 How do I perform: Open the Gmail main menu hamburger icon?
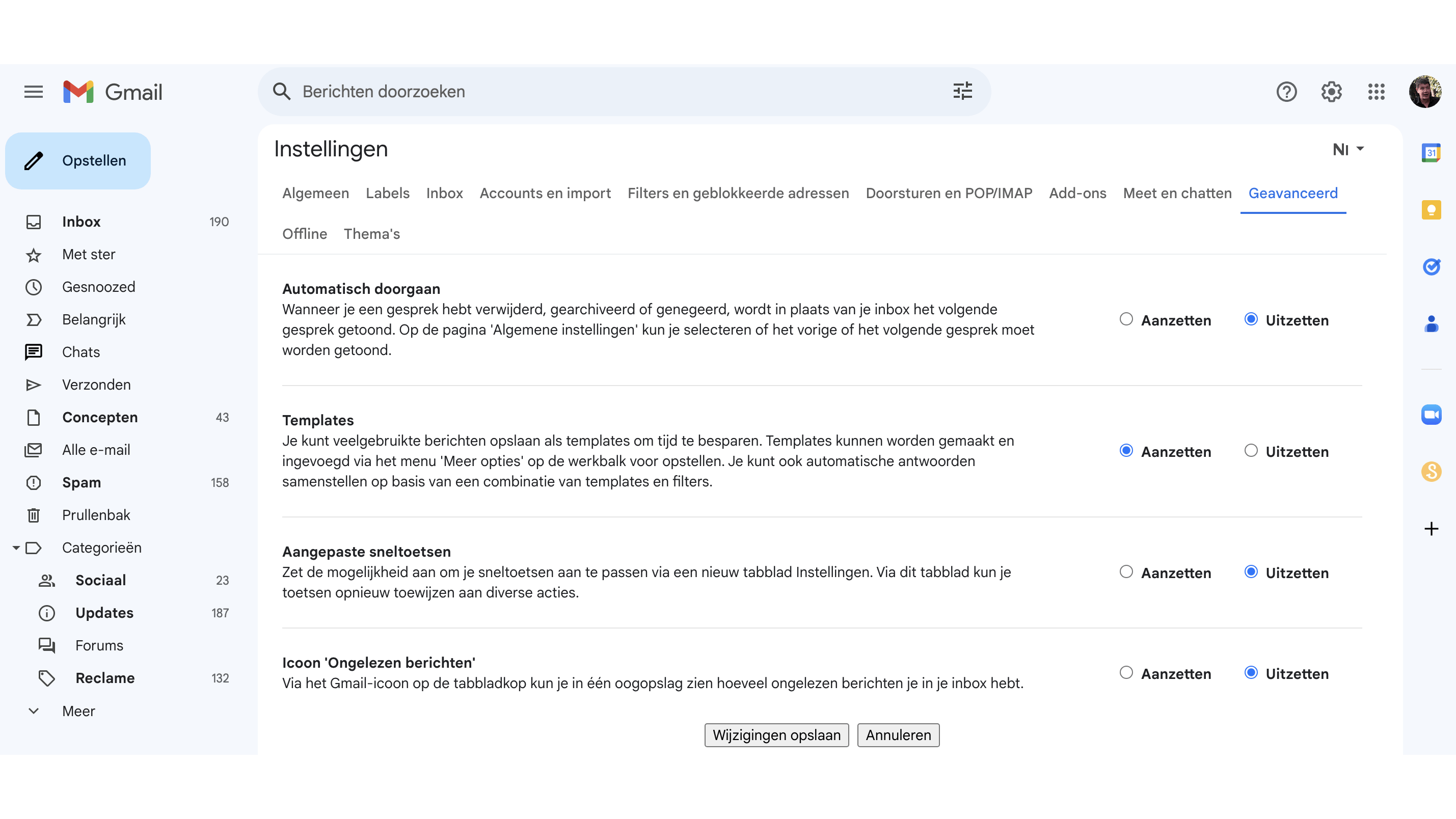point(33,92)
